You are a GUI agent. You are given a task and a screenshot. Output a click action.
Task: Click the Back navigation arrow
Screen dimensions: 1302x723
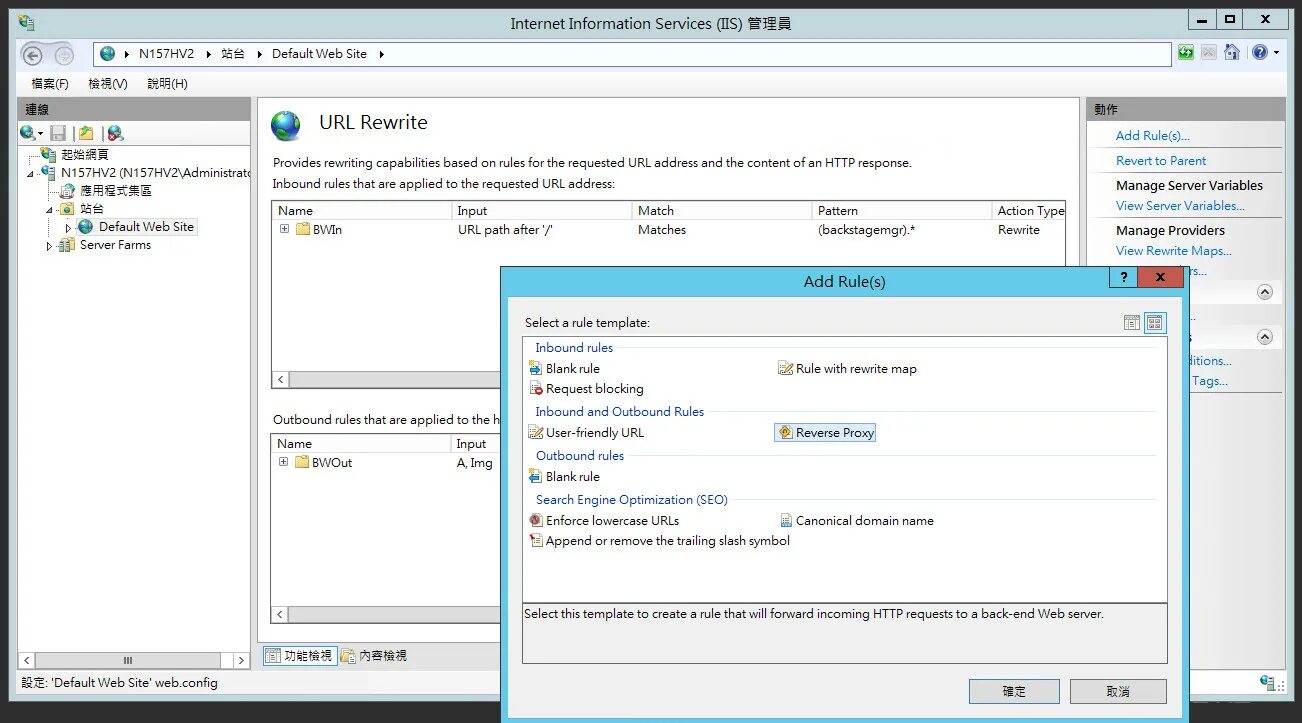tap(33, 55)
